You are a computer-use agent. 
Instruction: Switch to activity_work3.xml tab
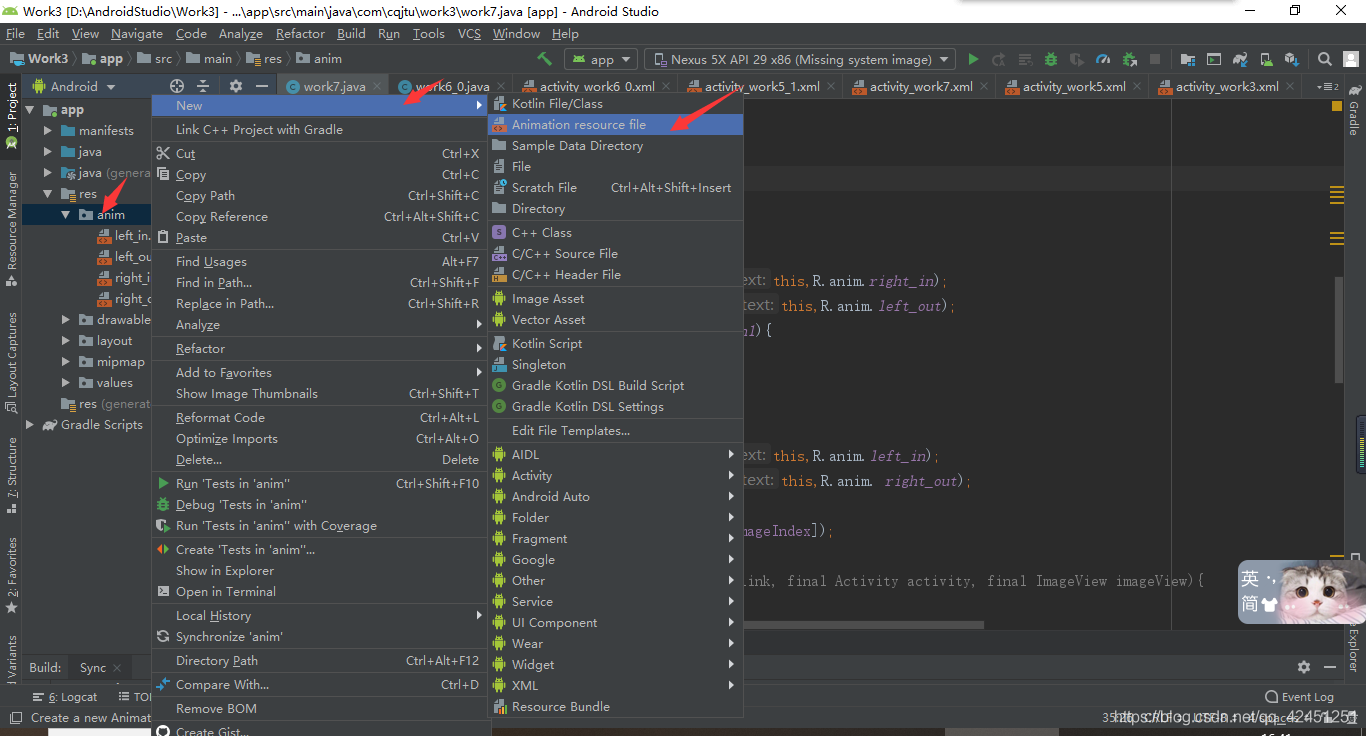click(1227, 87)
